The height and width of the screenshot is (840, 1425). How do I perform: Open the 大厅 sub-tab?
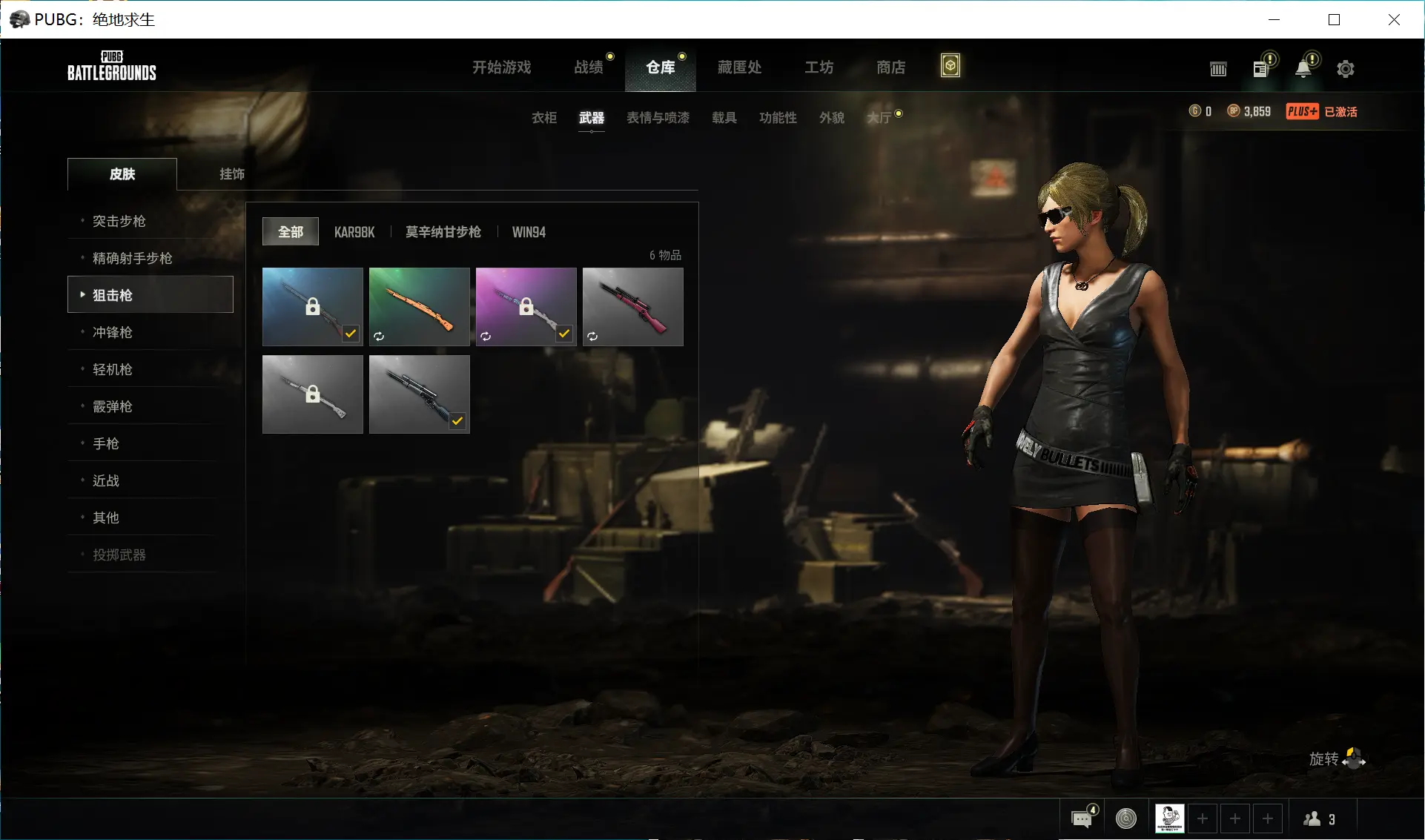tap(879, 117)
